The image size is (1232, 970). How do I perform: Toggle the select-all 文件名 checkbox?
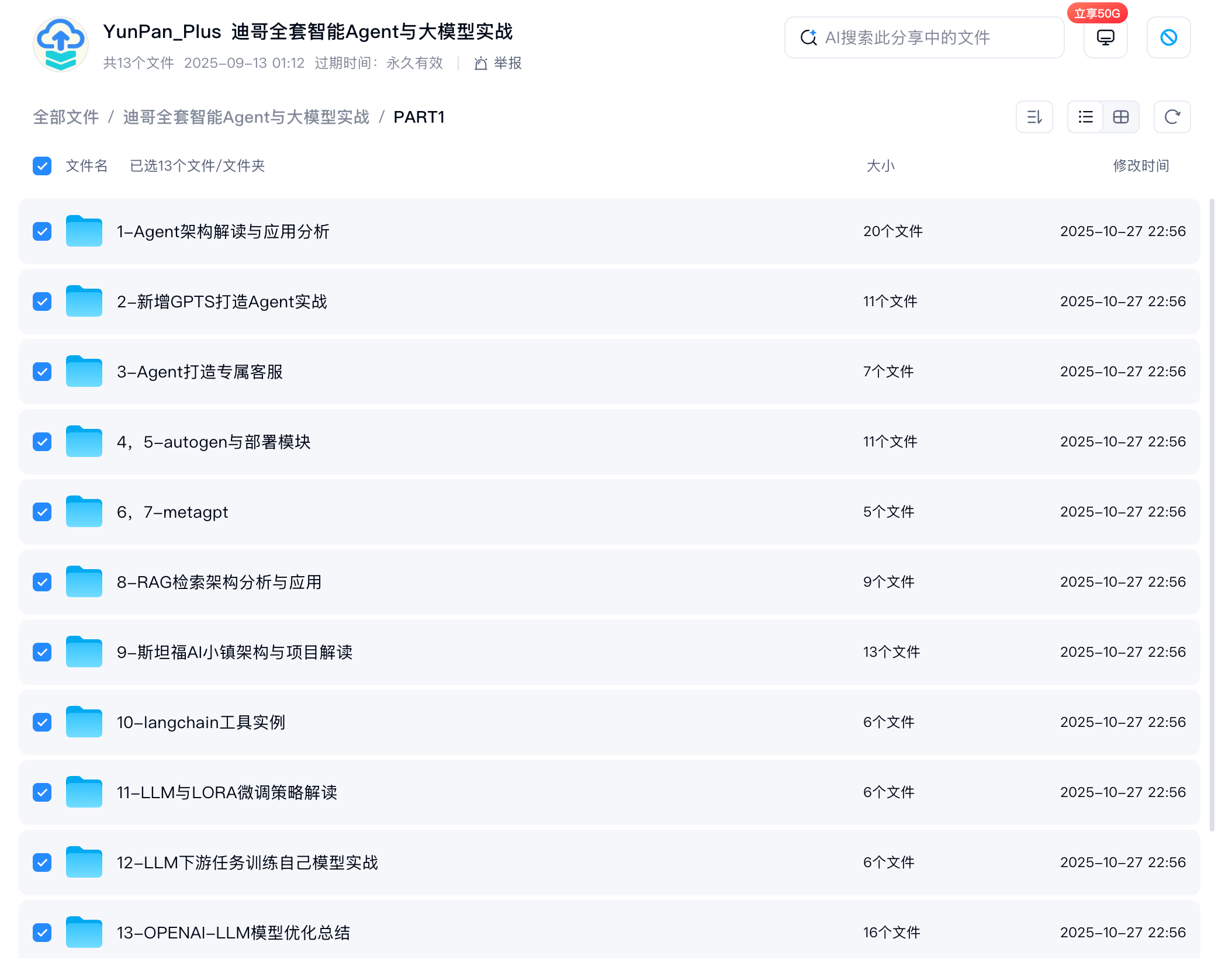(x=42, y=166)
